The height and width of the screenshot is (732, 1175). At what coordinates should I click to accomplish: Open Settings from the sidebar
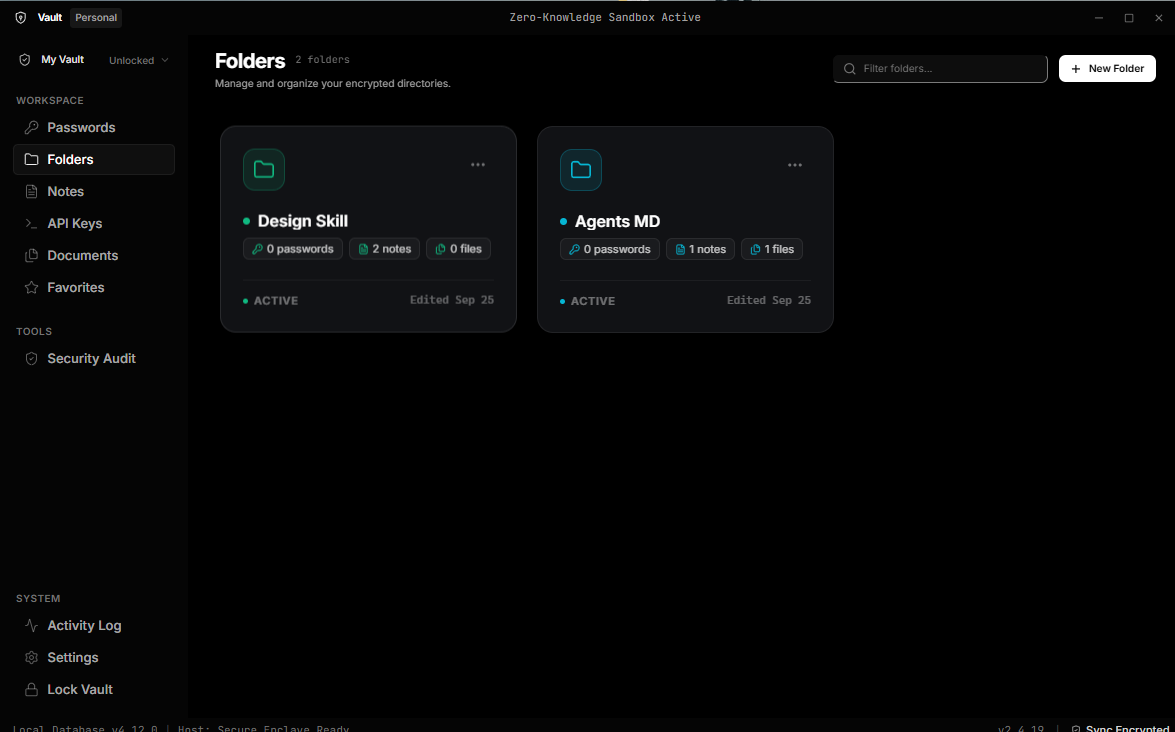(x=94, y=658)
